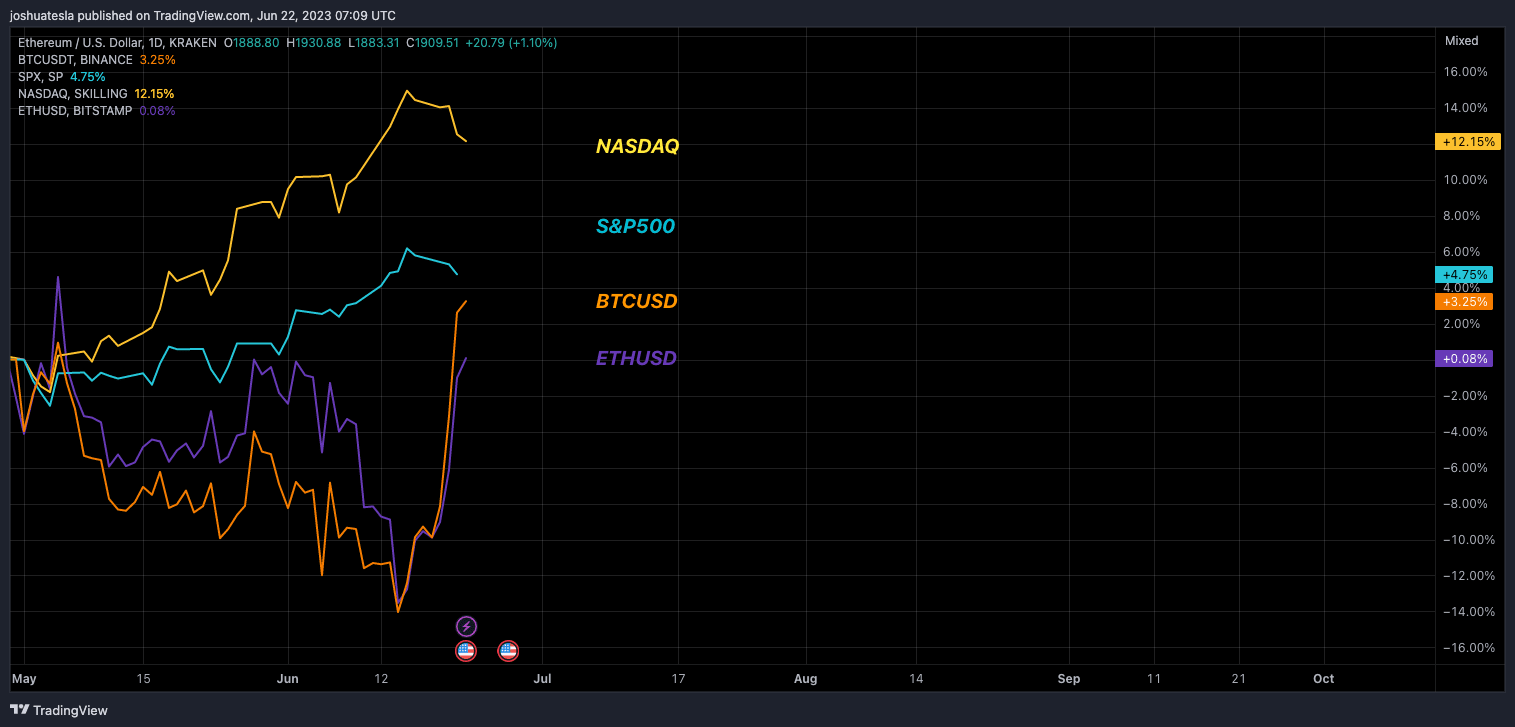Click the 16.00% axis label
This screenshot has height=727, width=1515.
coord(1466,72)
